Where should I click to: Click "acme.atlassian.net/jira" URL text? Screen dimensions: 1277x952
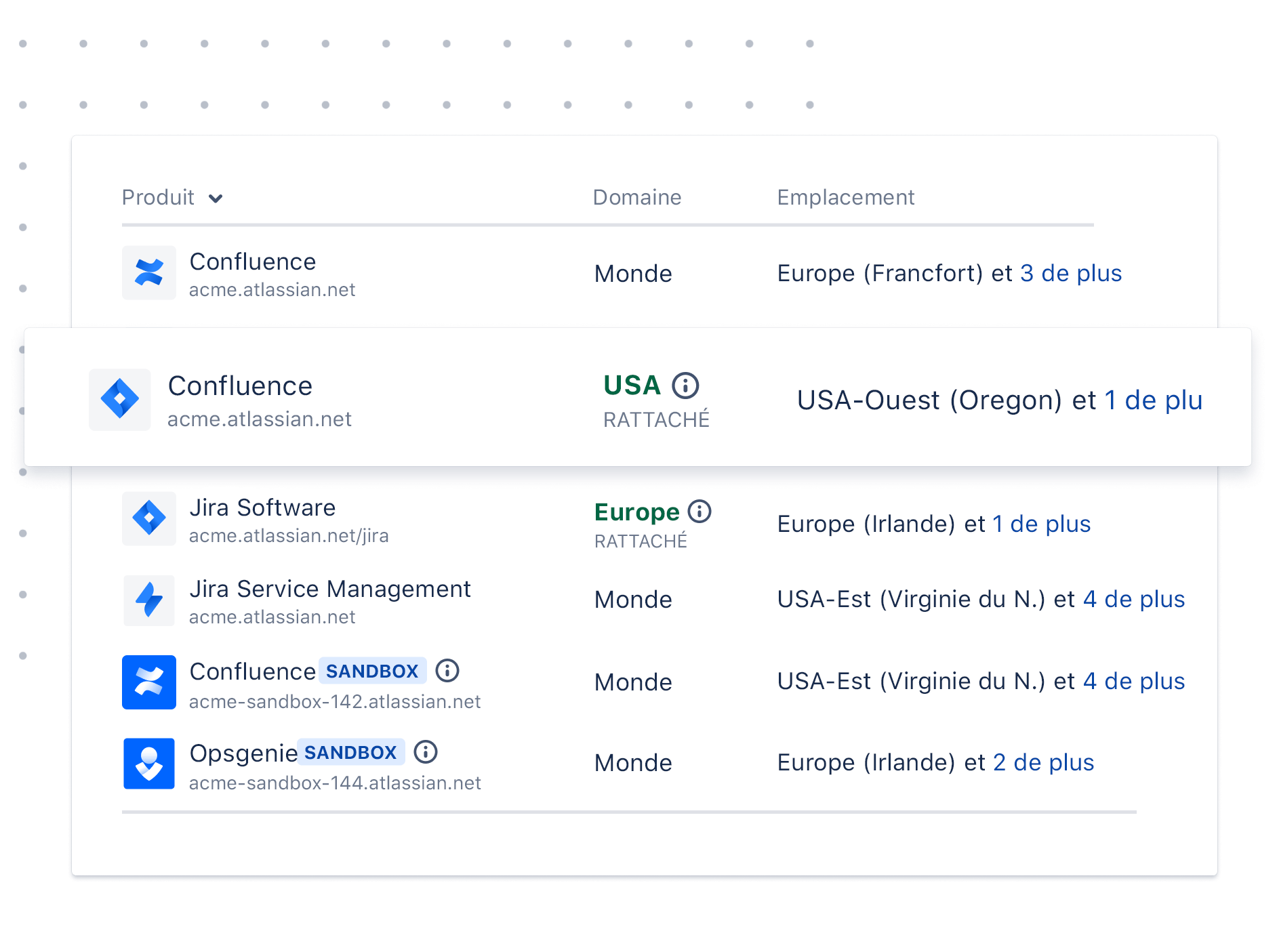tap(289, 535)
